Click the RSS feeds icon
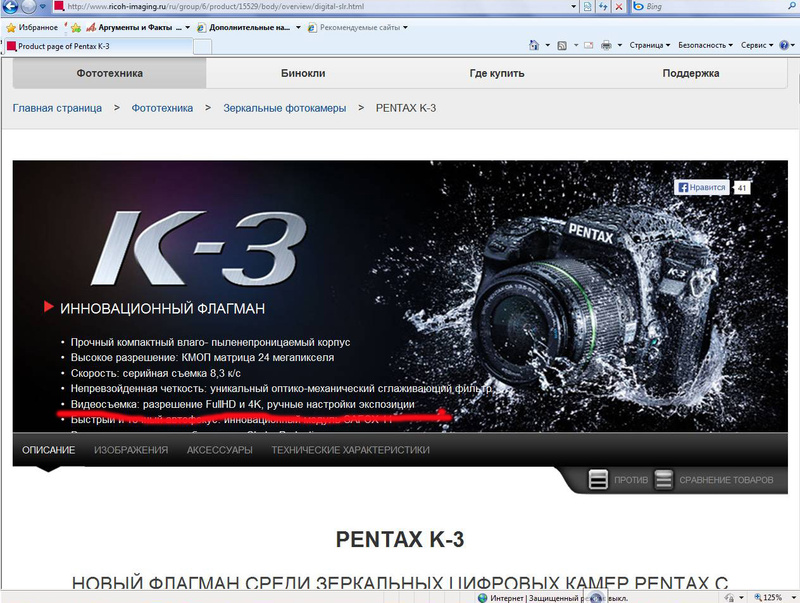 point(562,45)
